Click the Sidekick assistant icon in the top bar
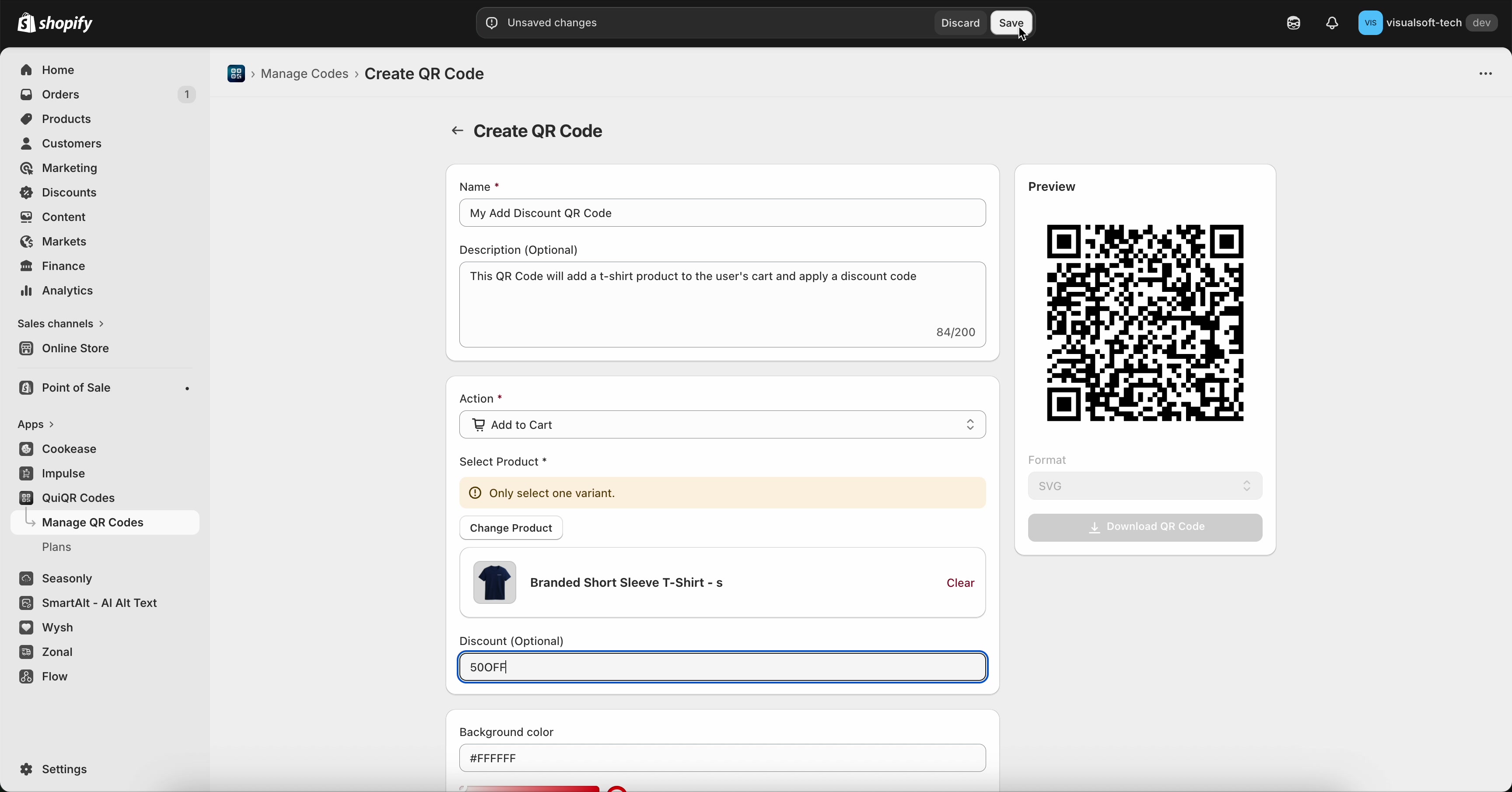Viewport: 1512px width, 792px height. coord(1293,24)
